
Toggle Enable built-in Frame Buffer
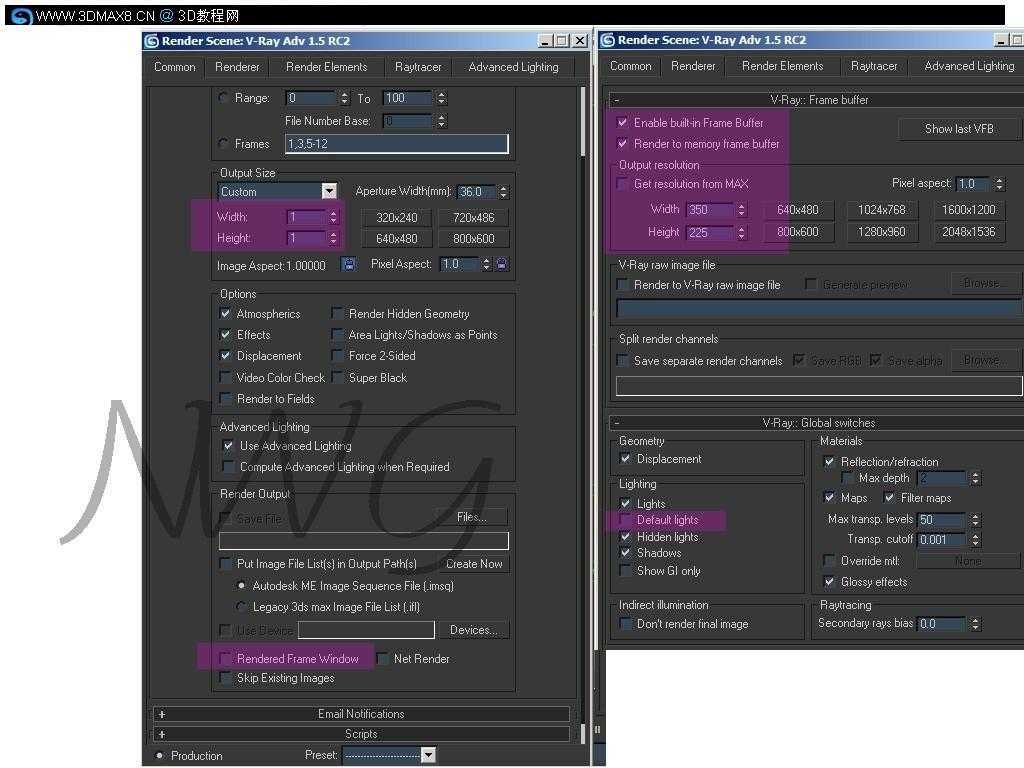point(623,122)
